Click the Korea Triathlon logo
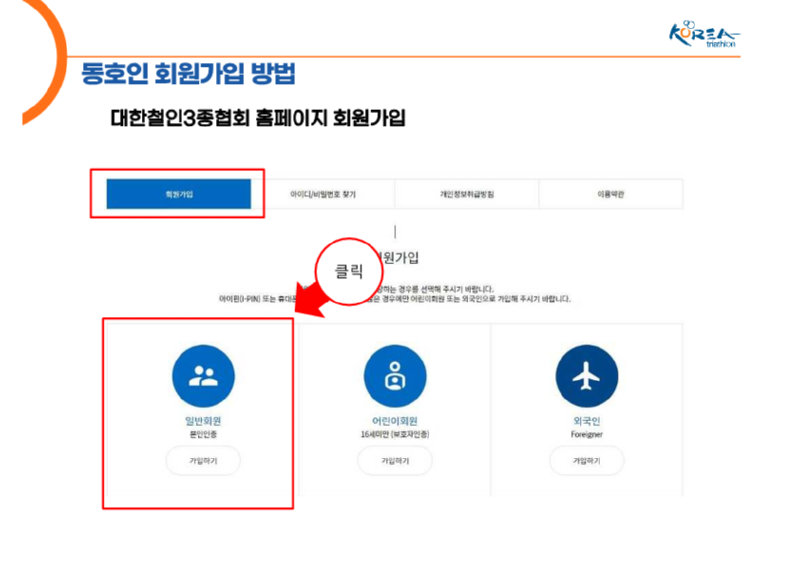Screen dimensions: 800x566 pyautogui.click(x=704, y=34)
